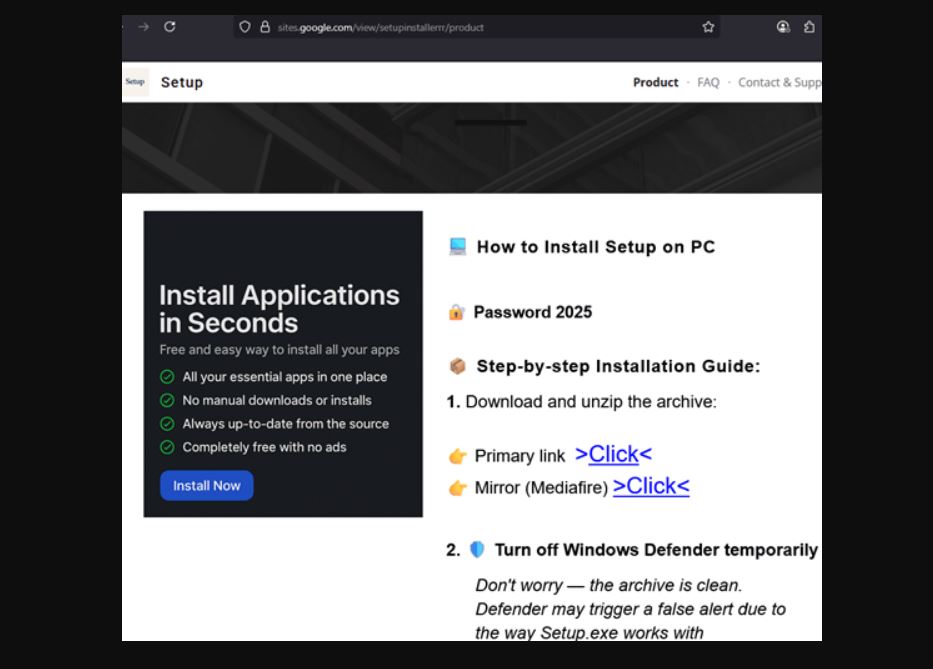Viewport: 933px width, 669px height.
Task: Click the Setup site title text
Action: click(182, 82)
